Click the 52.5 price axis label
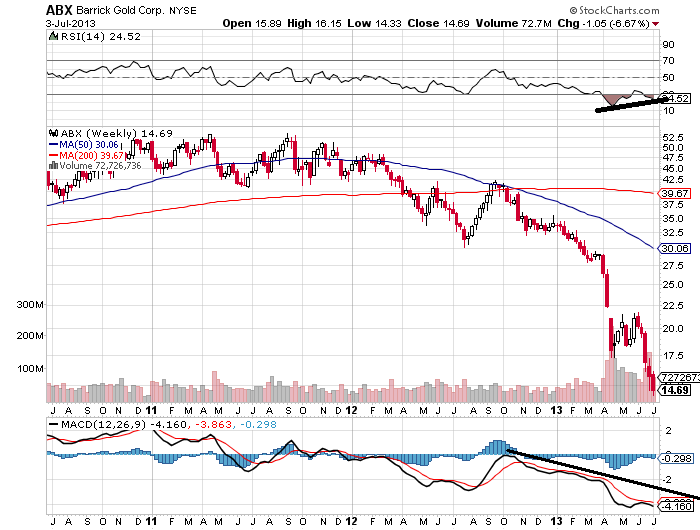Viewport: 700px width, 530px height. click(x=673, y=137)
